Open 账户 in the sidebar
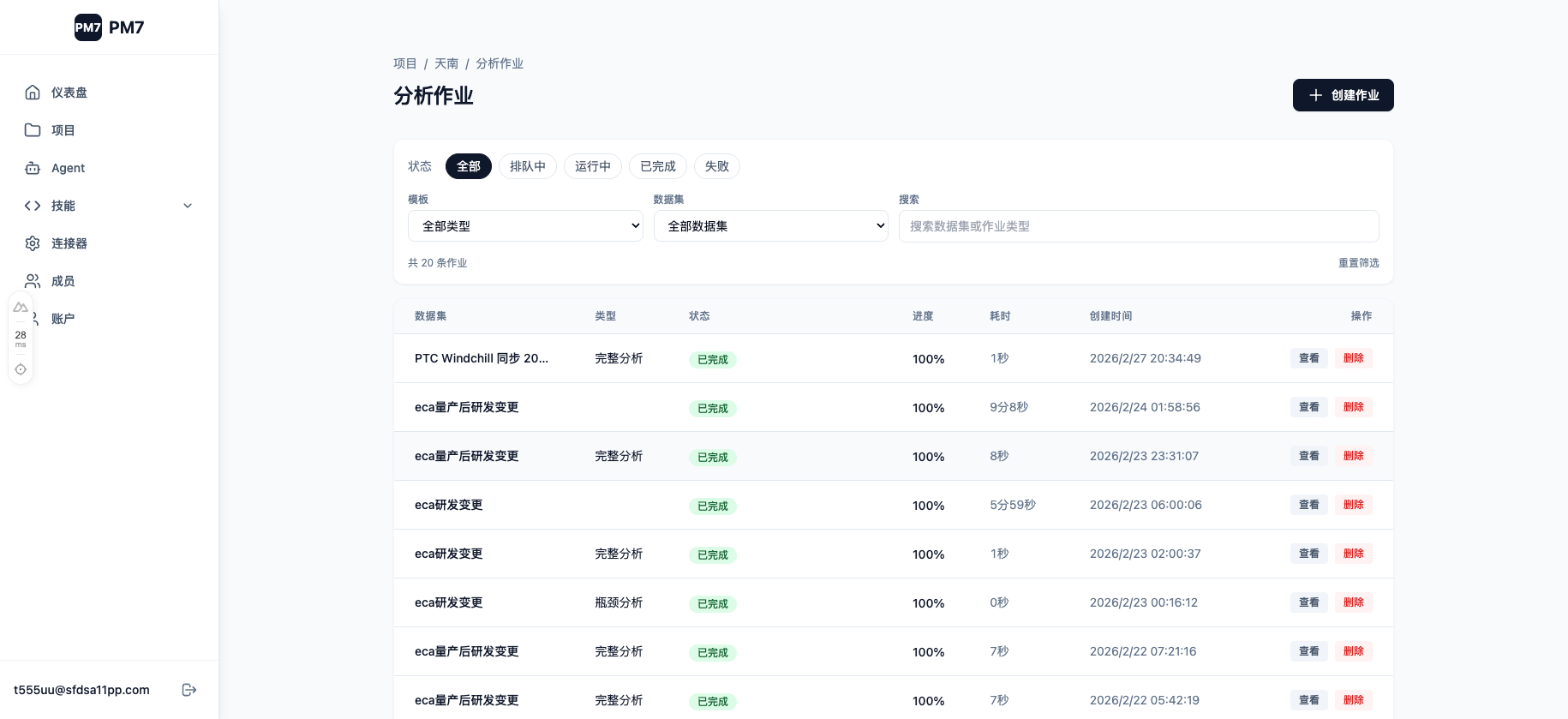This screenshot has width=1568, height=719. pos(63,319)
